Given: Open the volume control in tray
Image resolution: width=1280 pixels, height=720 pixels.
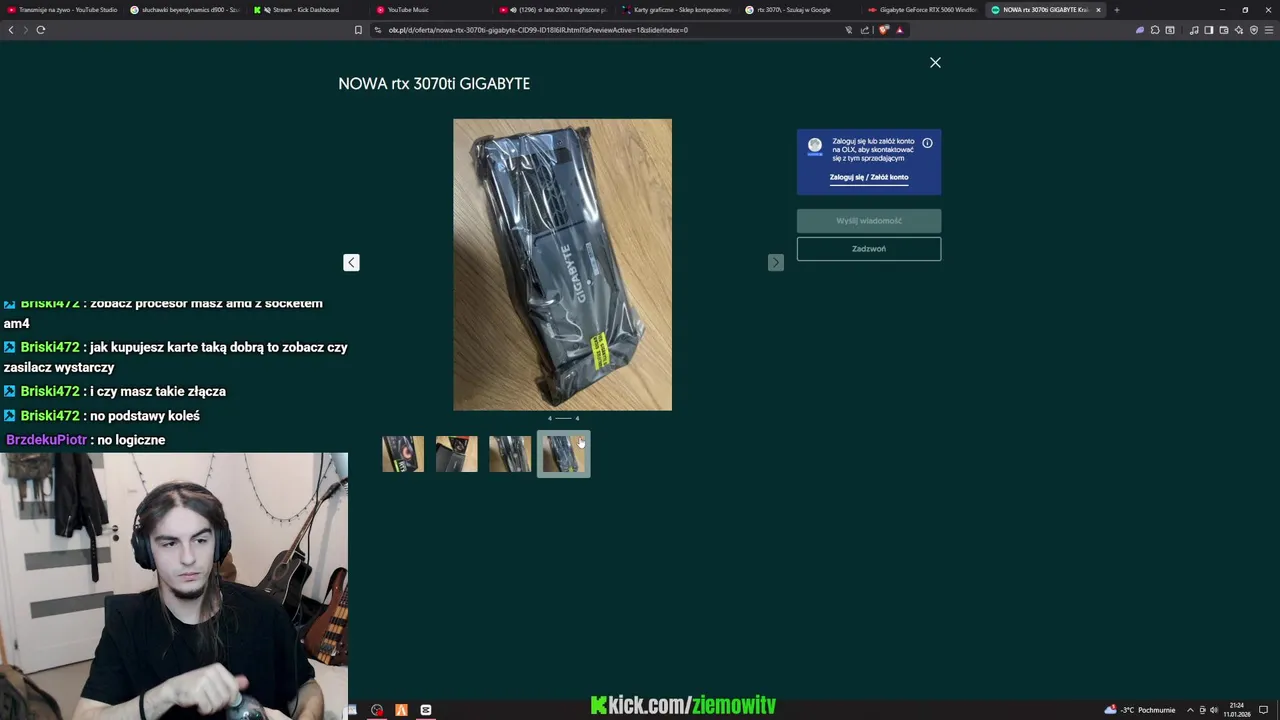Looking at the screenshot, I should [1214, 710].
